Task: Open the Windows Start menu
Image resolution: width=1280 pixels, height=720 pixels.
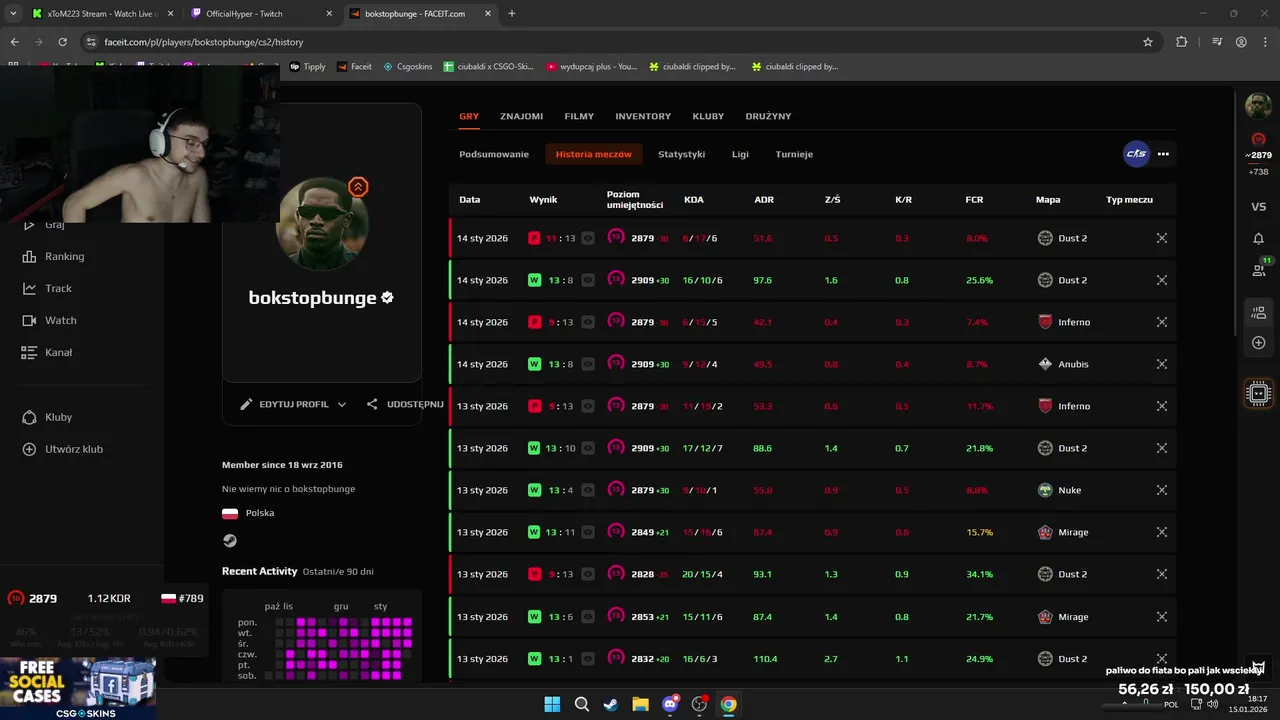Action: tap(552, 704)
